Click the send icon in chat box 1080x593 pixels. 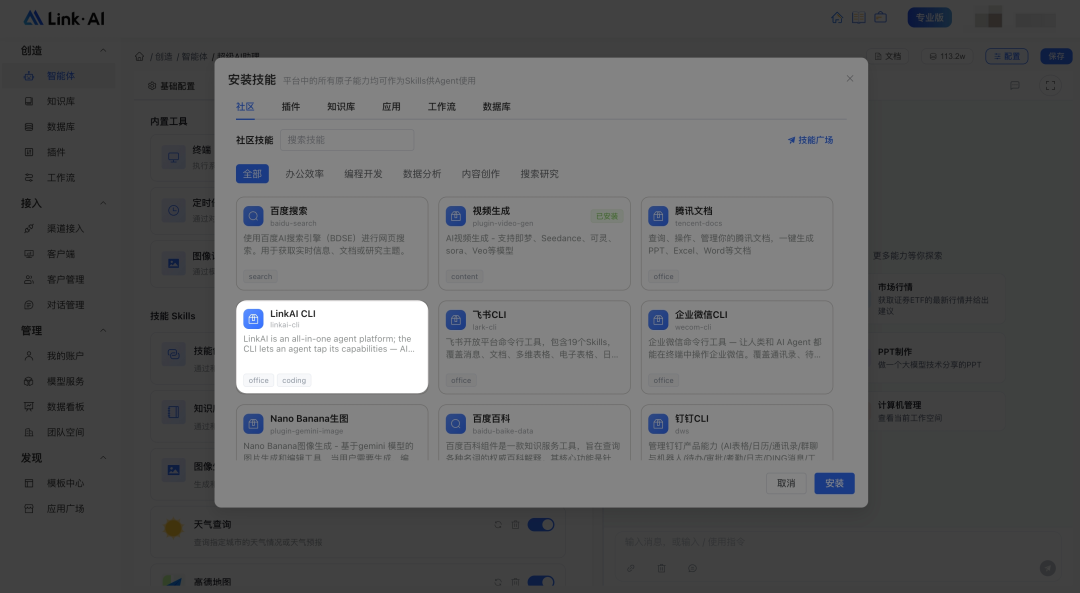(x=1048, y=568)
